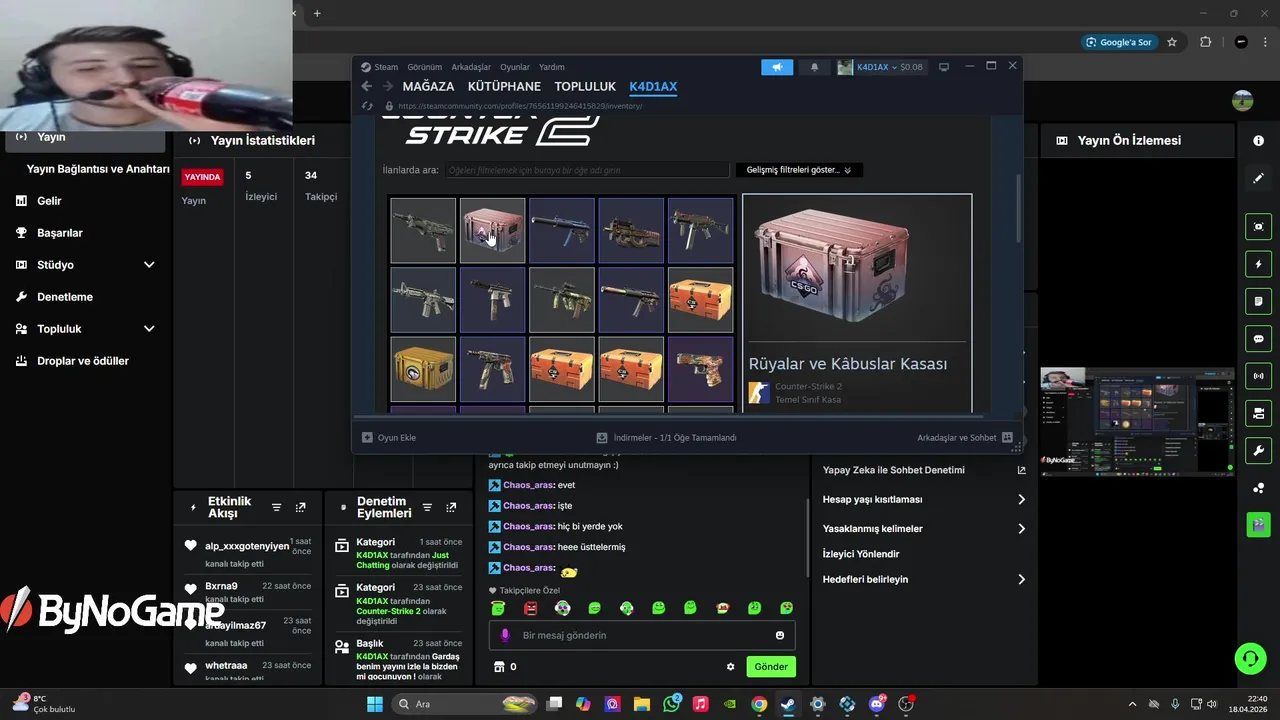Switch to the MAĞAZA tab
The height and width of the screenshot is (720, 1280).
coord(428,86)
